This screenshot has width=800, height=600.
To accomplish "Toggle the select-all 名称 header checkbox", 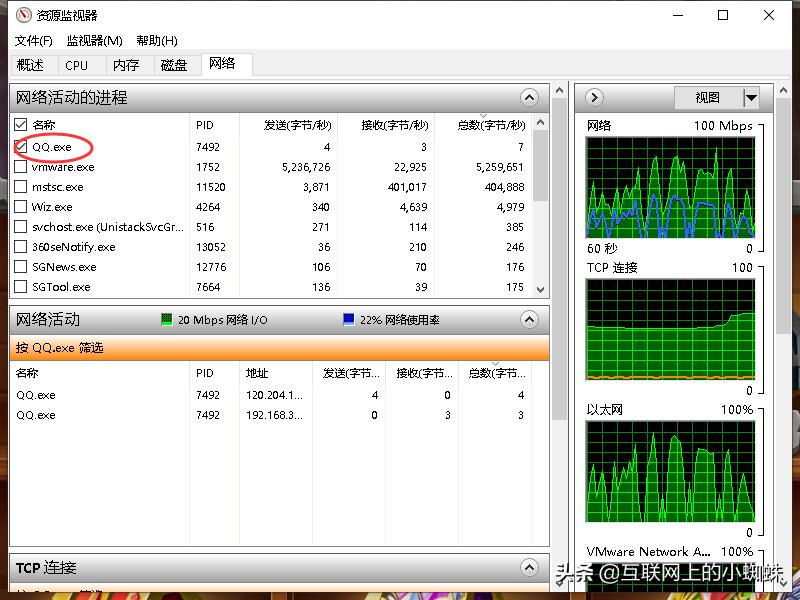I will [x=21, y=125].
